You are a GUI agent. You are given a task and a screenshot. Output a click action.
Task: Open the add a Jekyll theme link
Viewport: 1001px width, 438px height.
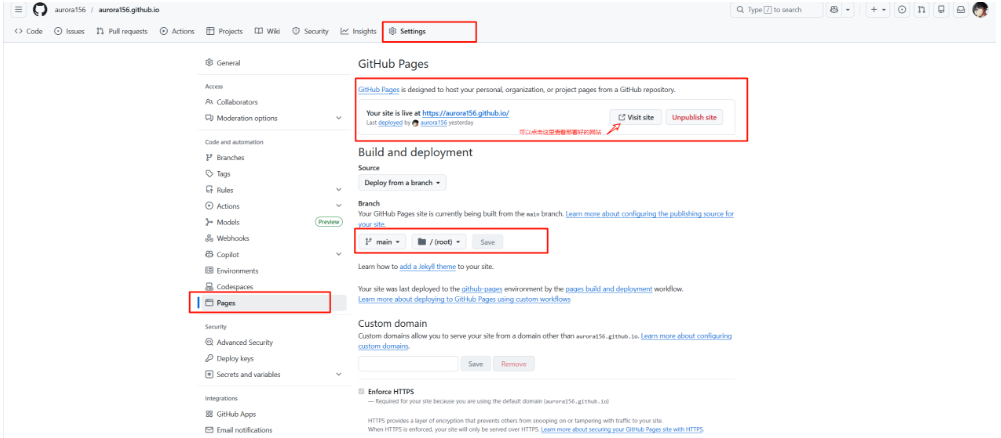(428, 266)
